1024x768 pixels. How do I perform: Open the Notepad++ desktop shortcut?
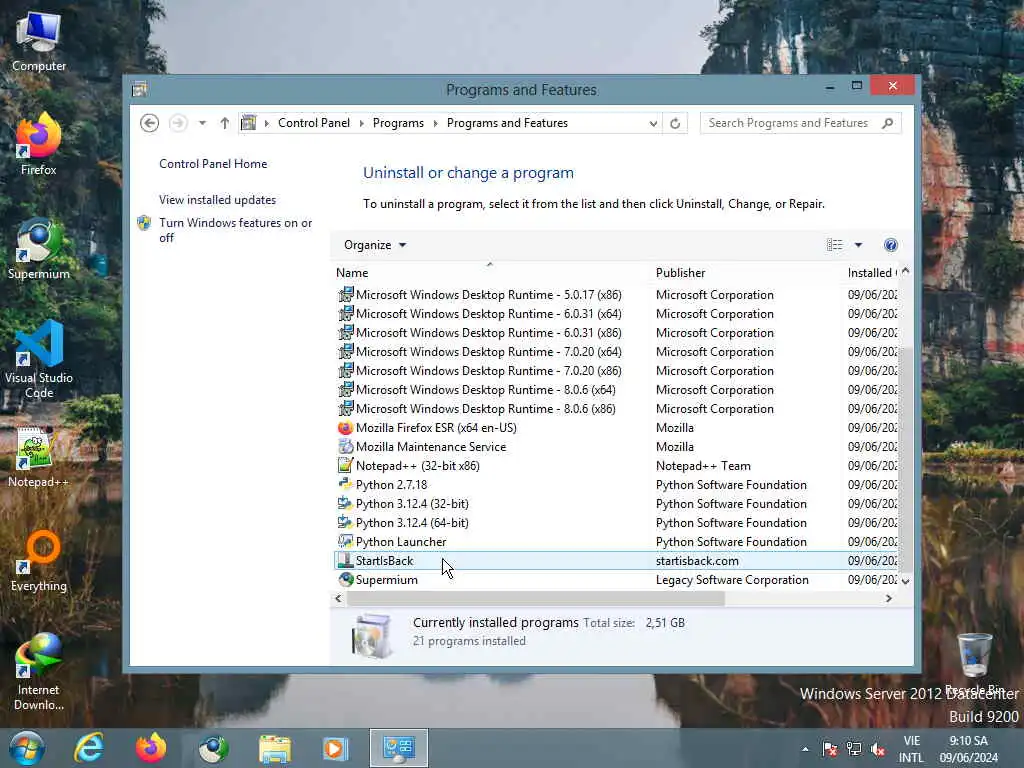39,457
